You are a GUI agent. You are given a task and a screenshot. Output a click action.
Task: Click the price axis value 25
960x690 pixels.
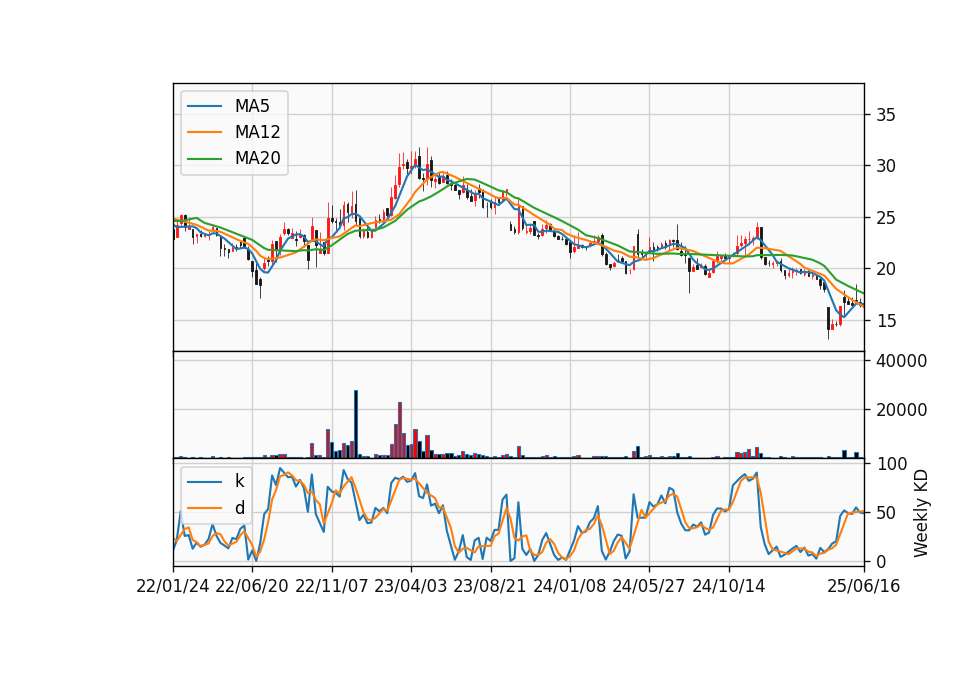pos(885,218)
